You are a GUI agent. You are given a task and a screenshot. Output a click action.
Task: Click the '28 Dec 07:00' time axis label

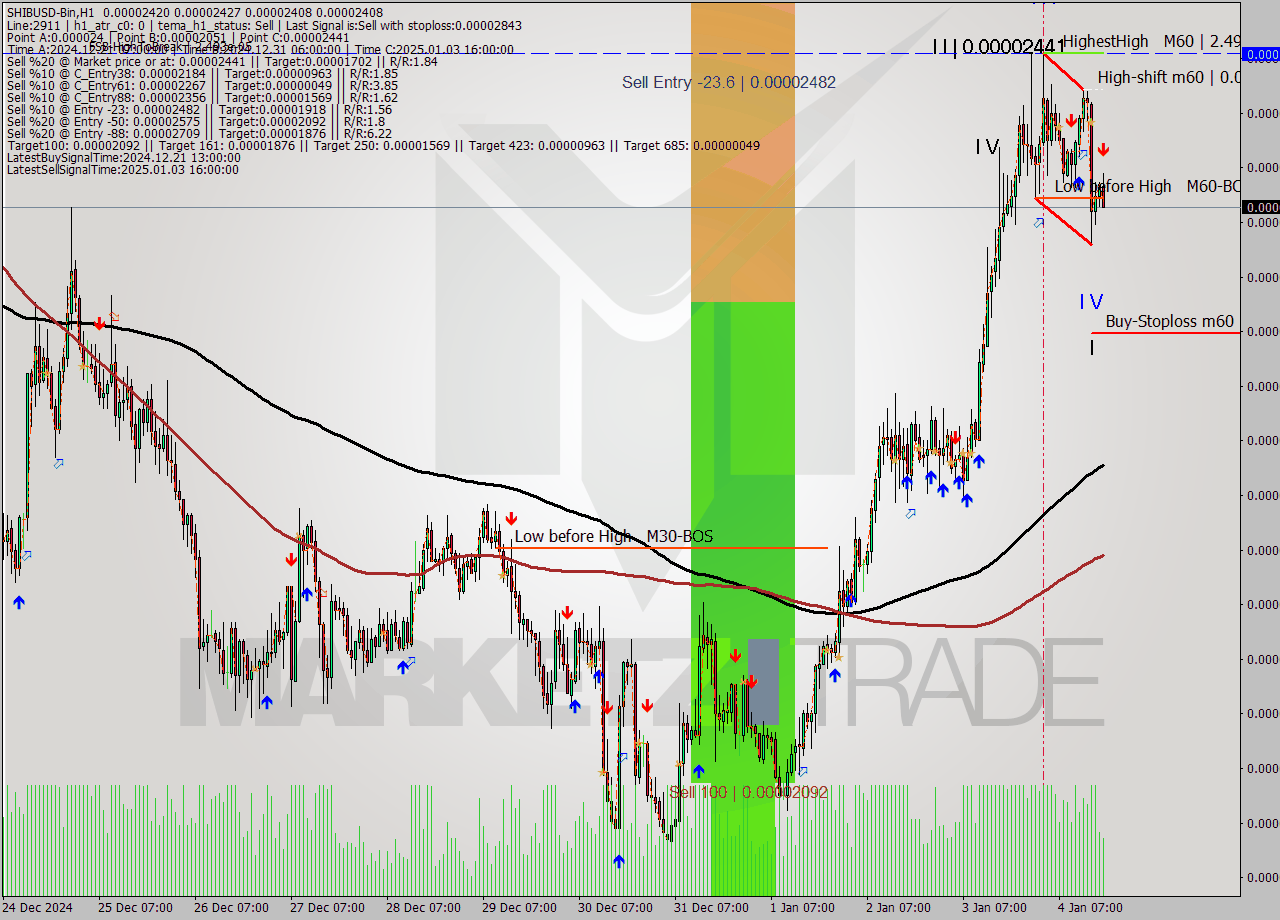[x=423, y=908]
